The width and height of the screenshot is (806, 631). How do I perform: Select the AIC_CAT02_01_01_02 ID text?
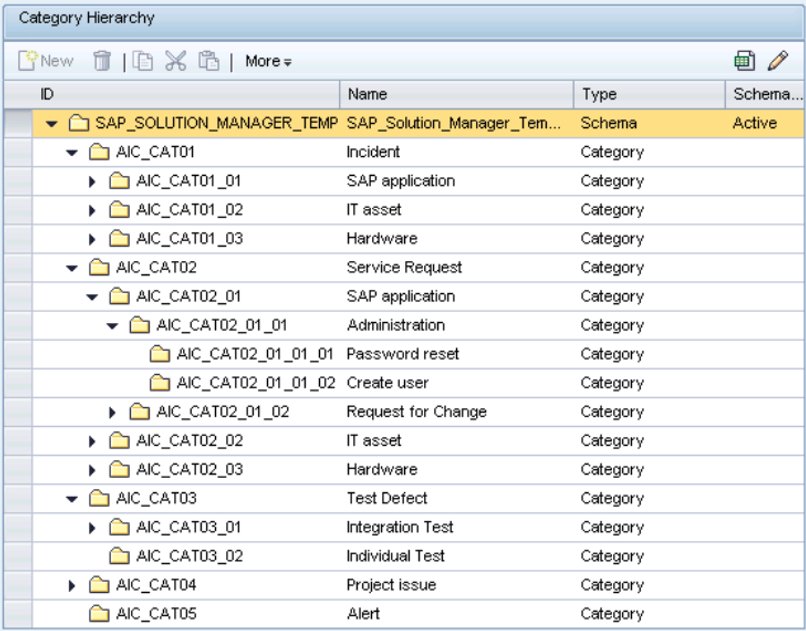pos(256,383)
